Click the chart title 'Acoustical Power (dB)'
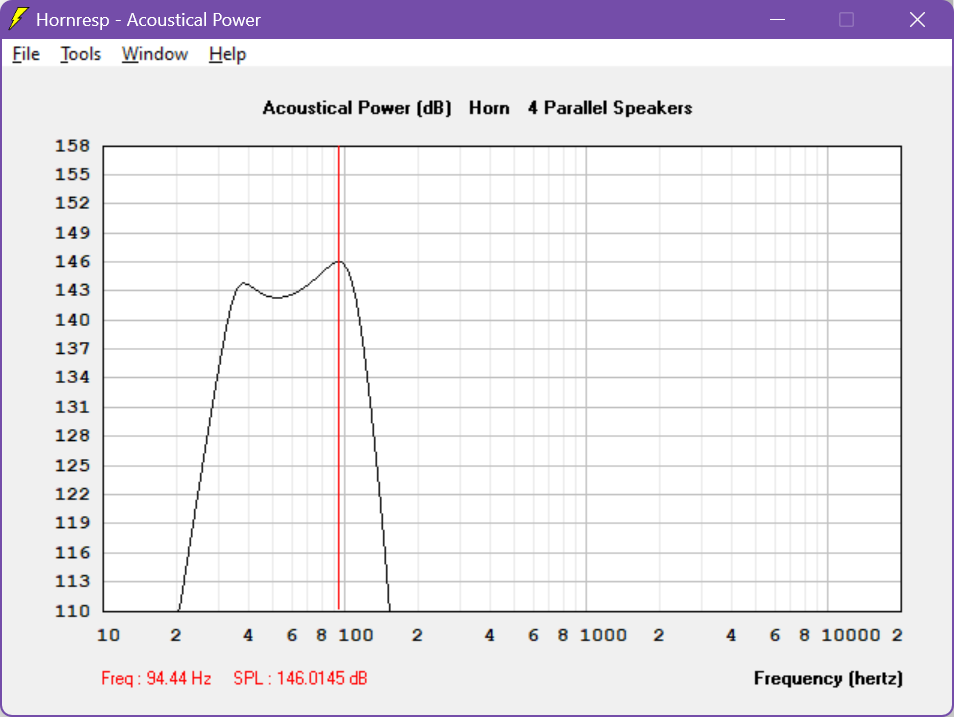Screen dimensions: 954x717 click(x=357, y=108)
